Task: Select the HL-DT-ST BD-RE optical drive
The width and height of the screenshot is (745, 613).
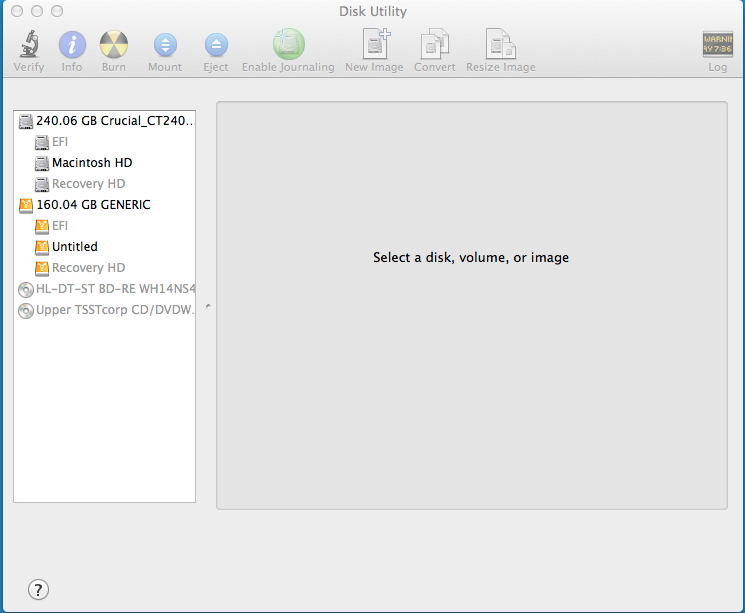Action: point(105,289)
